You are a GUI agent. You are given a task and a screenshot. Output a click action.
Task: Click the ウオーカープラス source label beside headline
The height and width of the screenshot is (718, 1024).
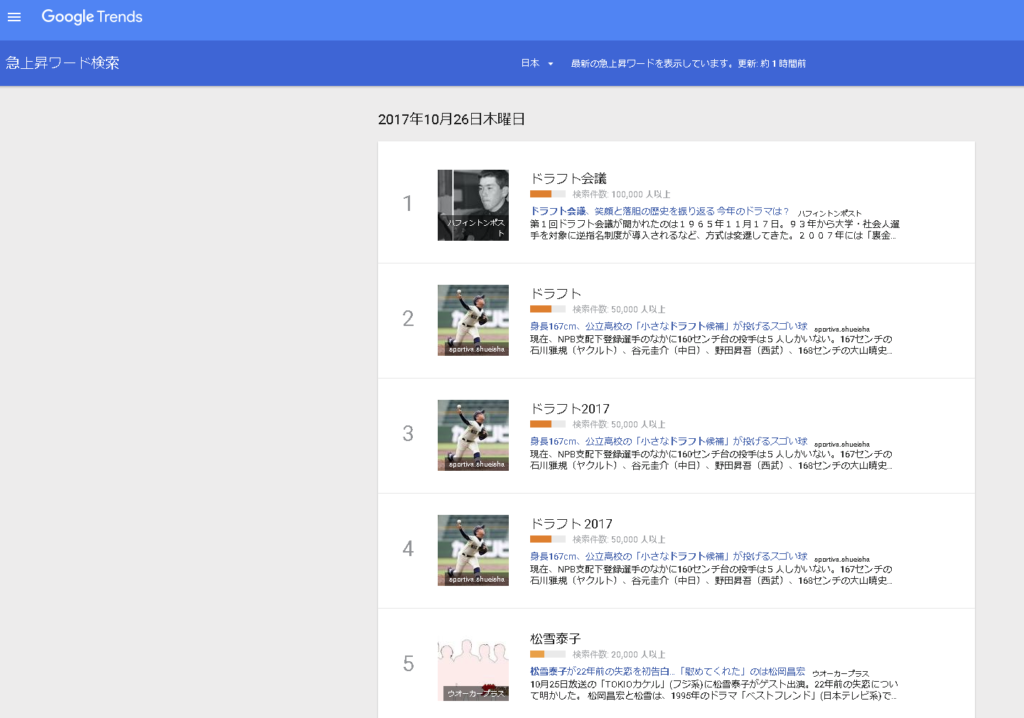[x=840, y=674]
